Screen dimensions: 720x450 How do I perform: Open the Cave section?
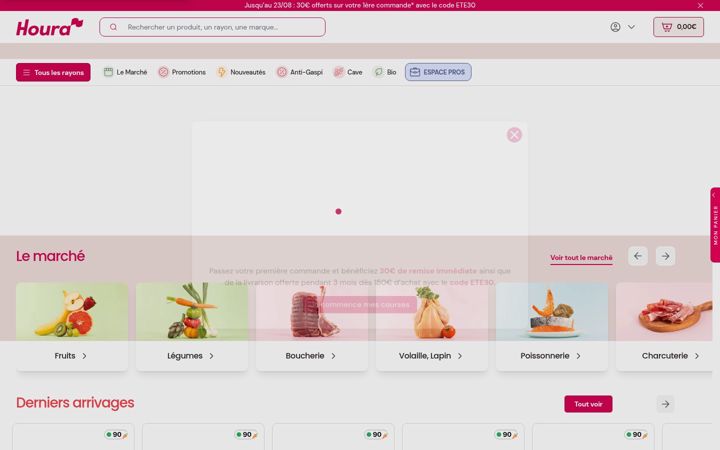click(x=348, y=72)
